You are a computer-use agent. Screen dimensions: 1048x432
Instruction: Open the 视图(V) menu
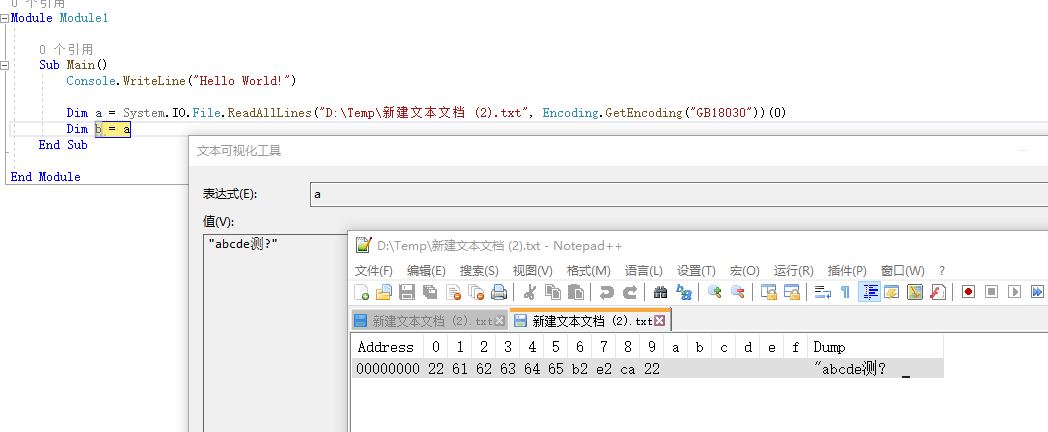coord(533,271)
